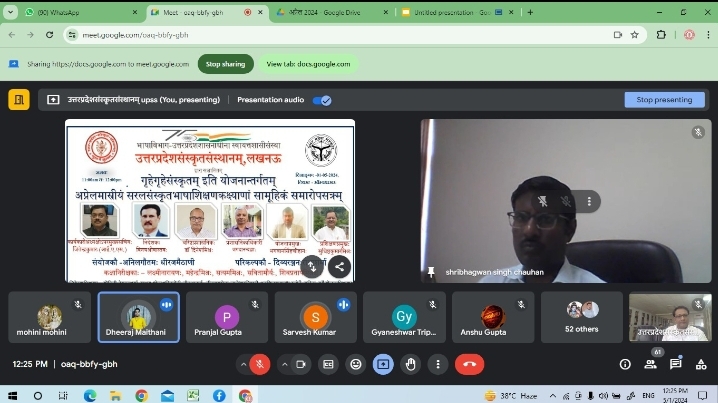Click the Stop presenting button
This screenshot has width=718, height=403.
664,100
